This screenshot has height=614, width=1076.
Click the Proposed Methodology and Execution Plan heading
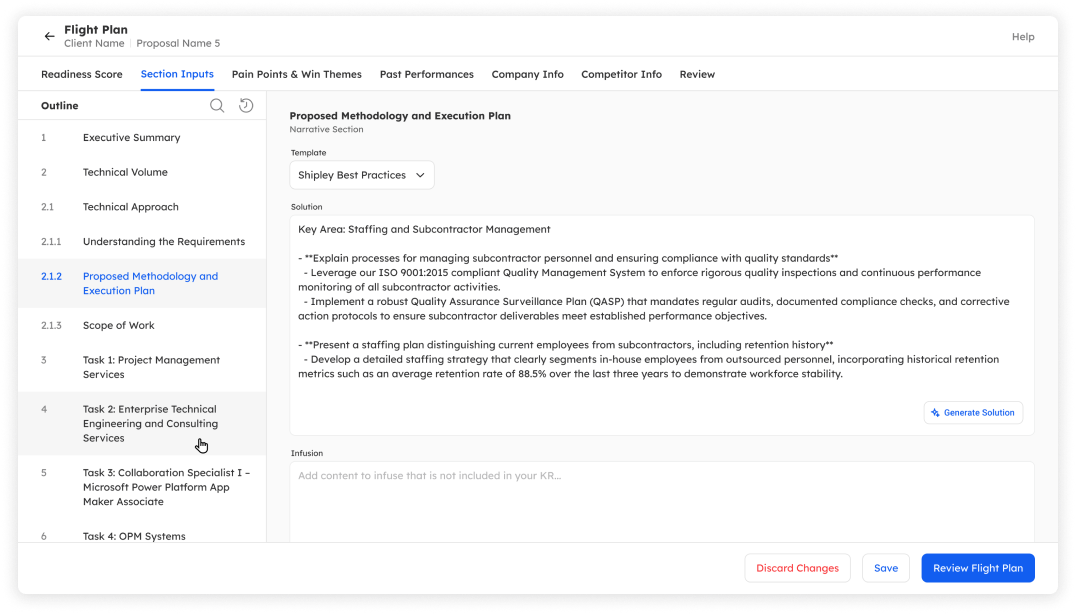click(x=400, y=116)
